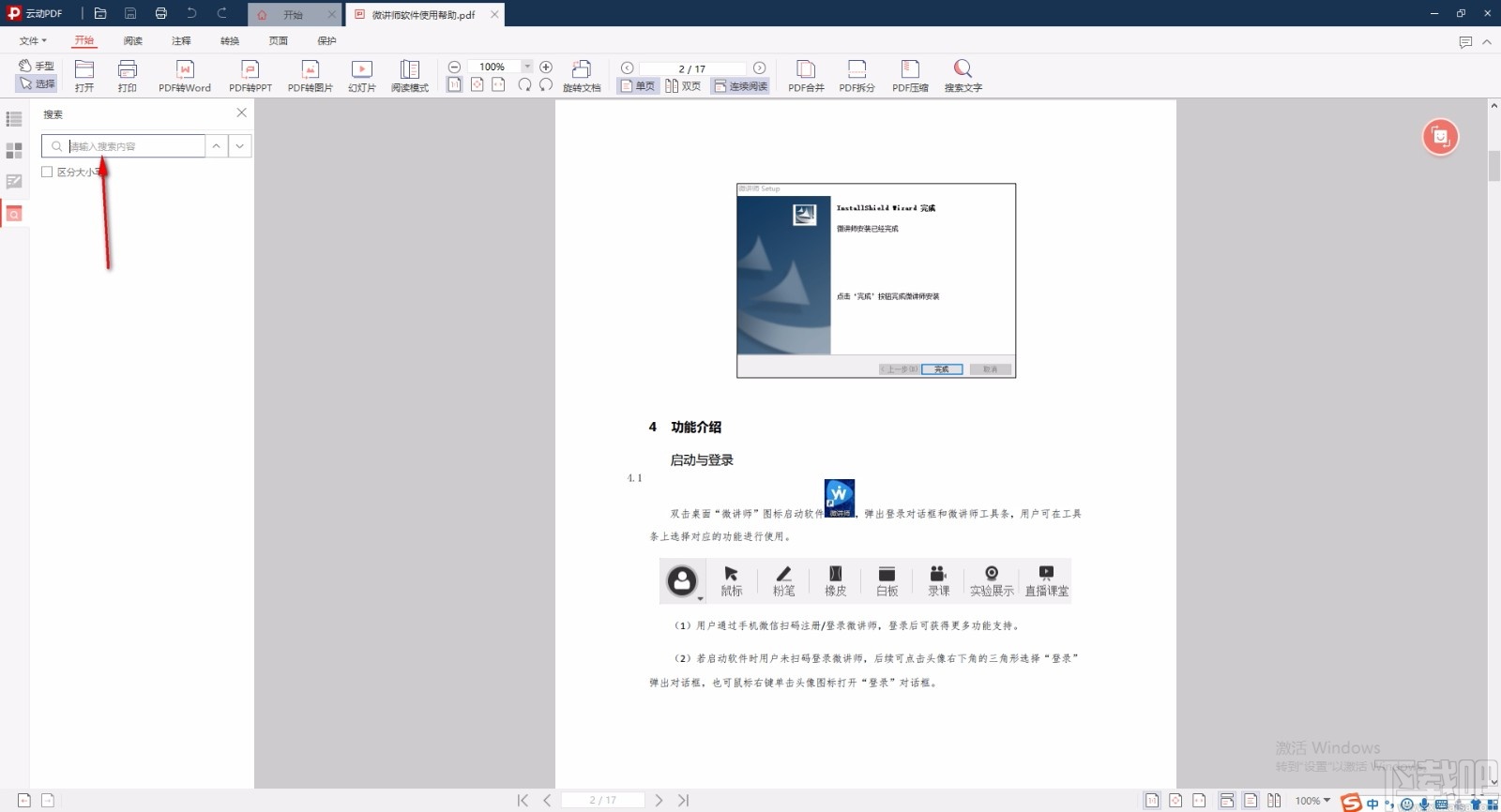Open the status bar 100% zoom dropdown
This screenshot has height=812, width=1501.
[1313, 801]
